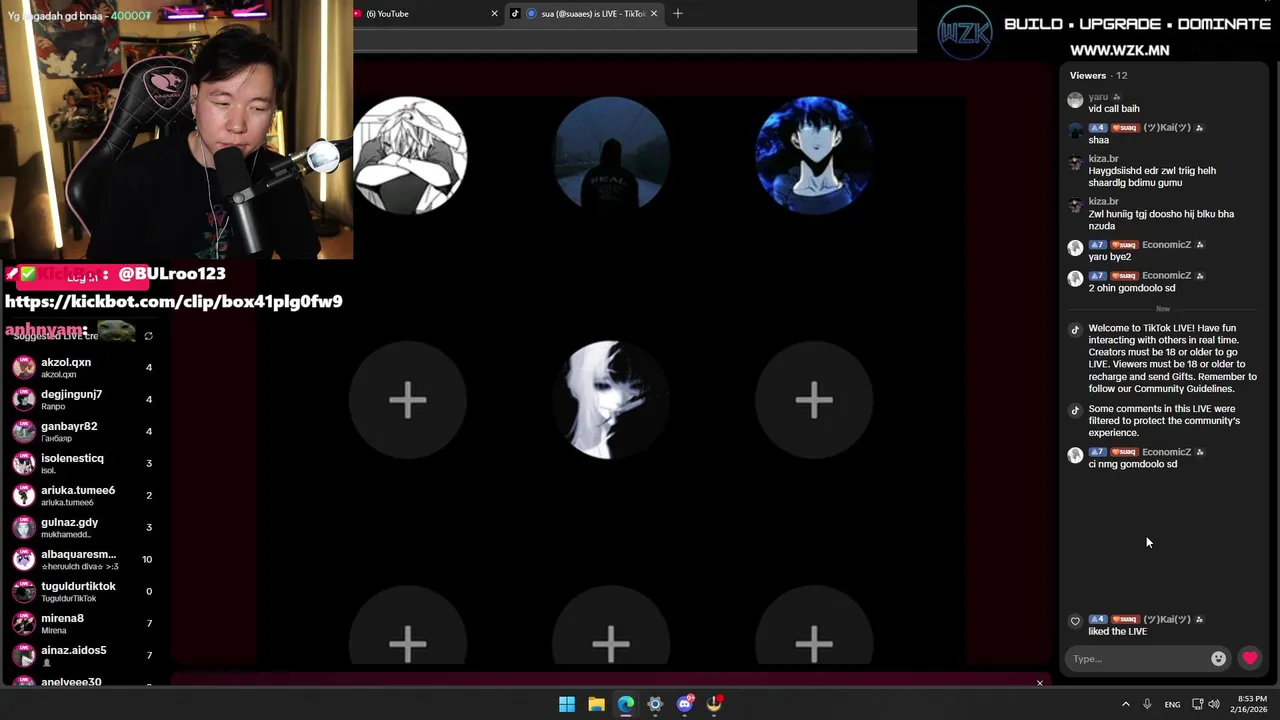1280x720 pixels.
Task: Open ariuka.tumee6 suggested live stream
Action: pyautogui.click(x=84, y=495)
